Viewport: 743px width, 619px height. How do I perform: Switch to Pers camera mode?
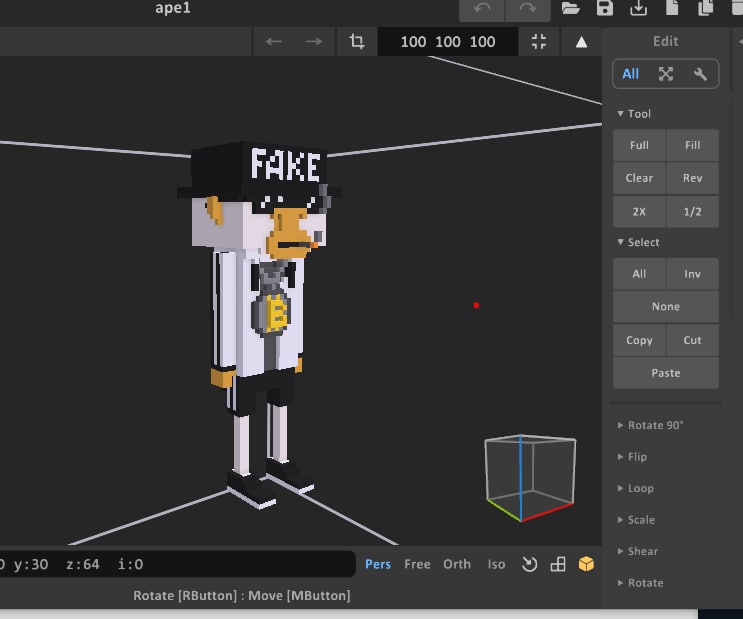point(378,564)
